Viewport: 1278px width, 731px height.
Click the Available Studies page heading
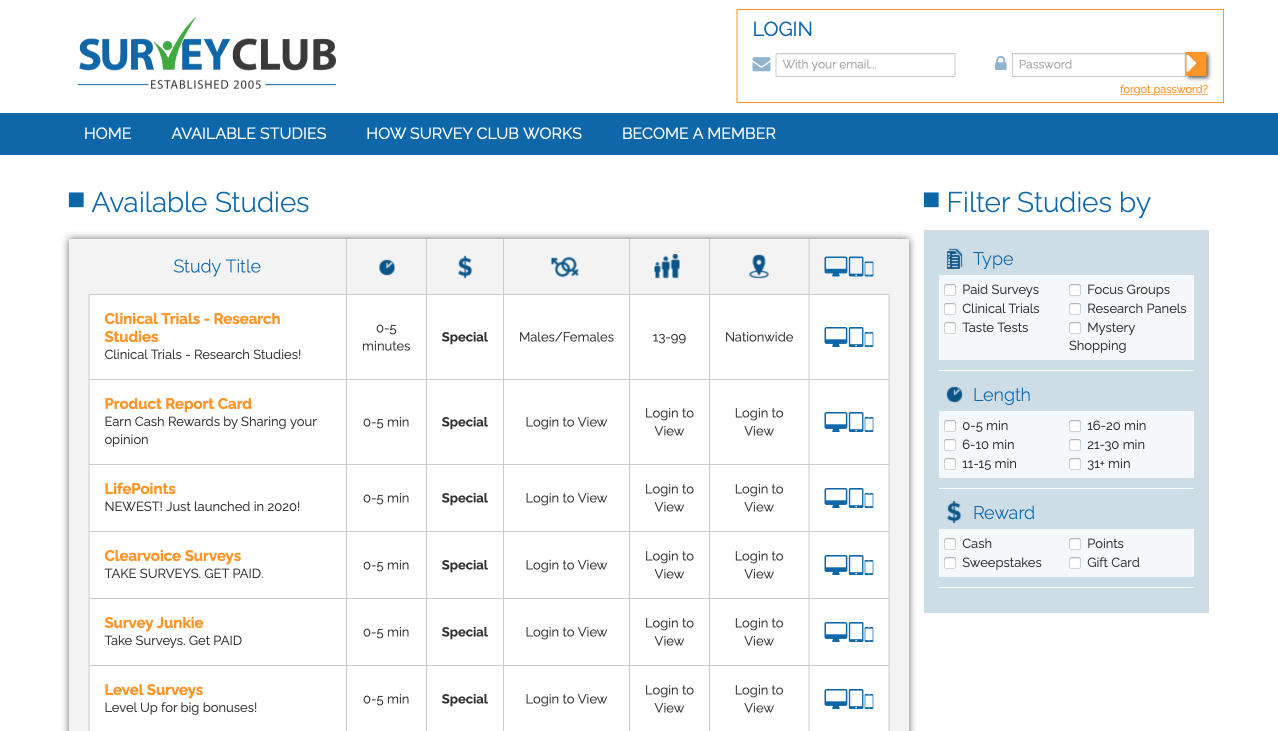(x=200, y=203)
